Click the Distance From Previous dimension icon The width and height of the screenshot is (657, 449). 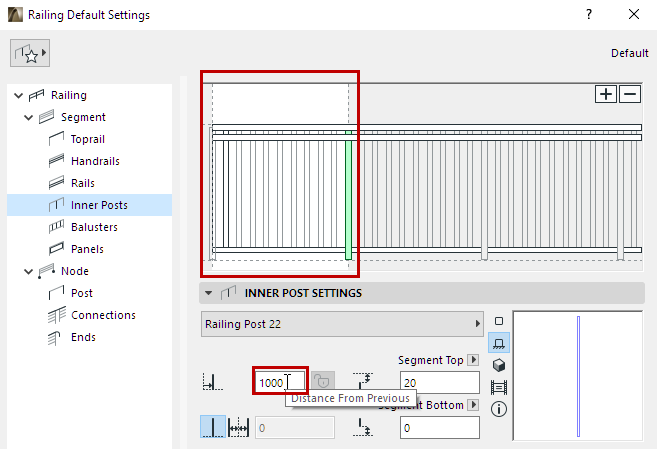point(212,382)
